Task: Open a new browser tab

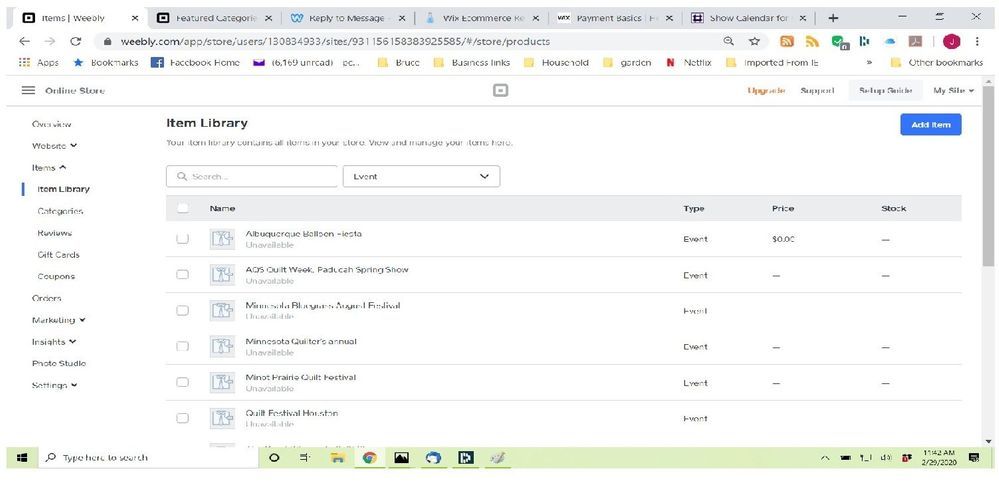Action: click(833, 18)
